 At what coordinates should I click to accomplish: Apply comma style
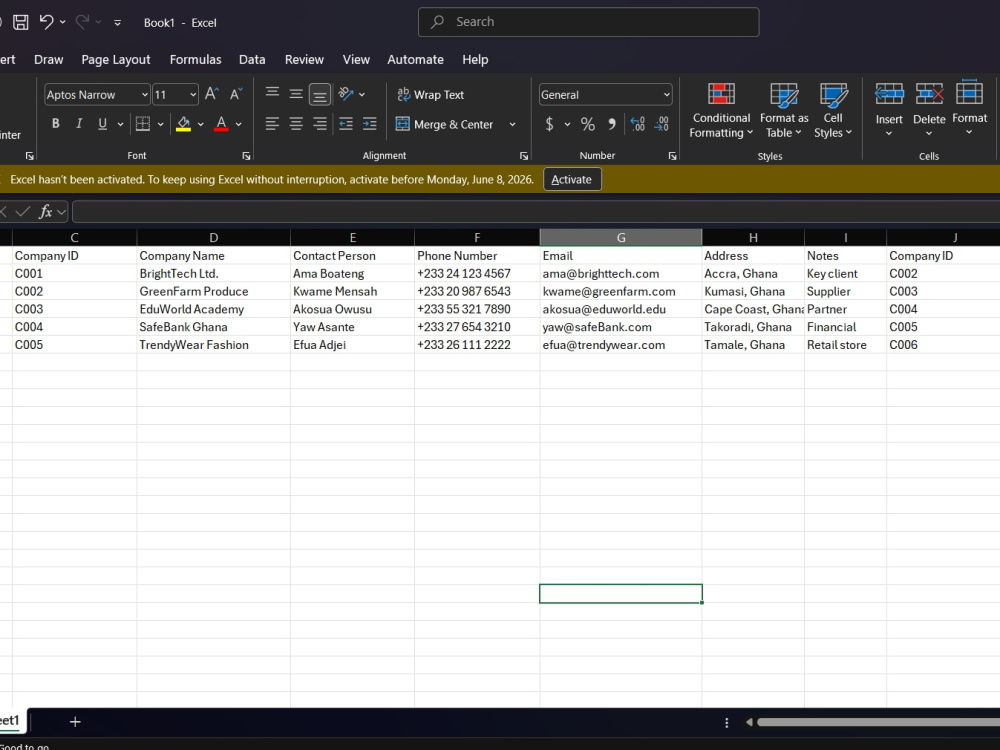click(x=612, y=124)
